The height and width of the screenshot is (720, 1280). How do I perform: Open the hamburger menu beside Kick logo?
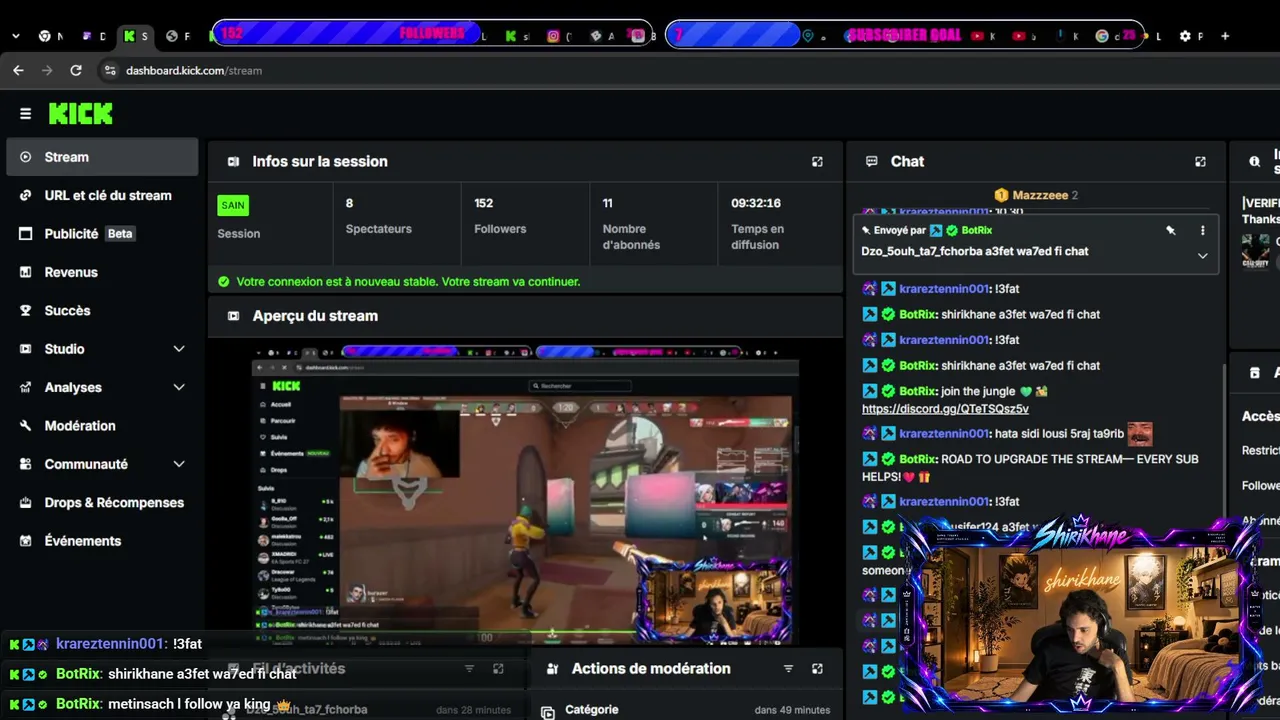[25, 114]
